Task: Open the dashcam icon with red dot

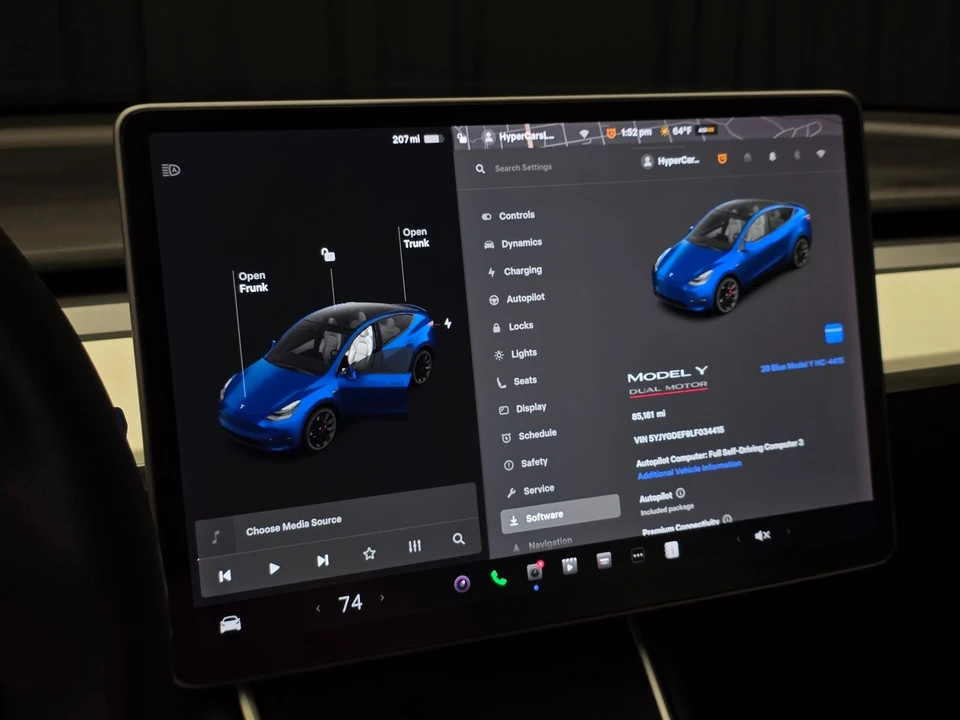Action: 534,571
